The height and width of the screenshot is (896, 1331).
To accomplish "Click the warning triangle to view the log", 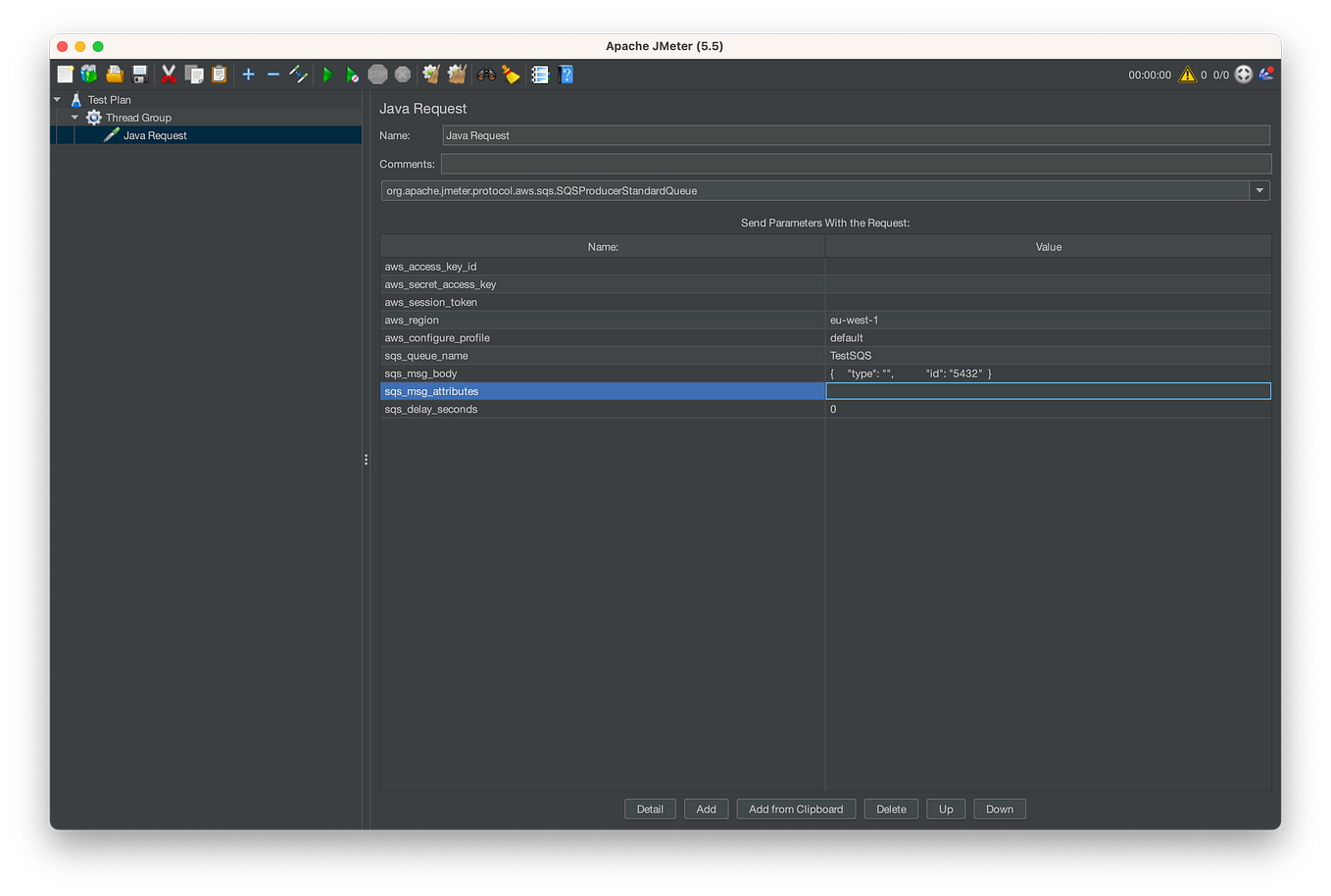I will [x=1188, y=74].
